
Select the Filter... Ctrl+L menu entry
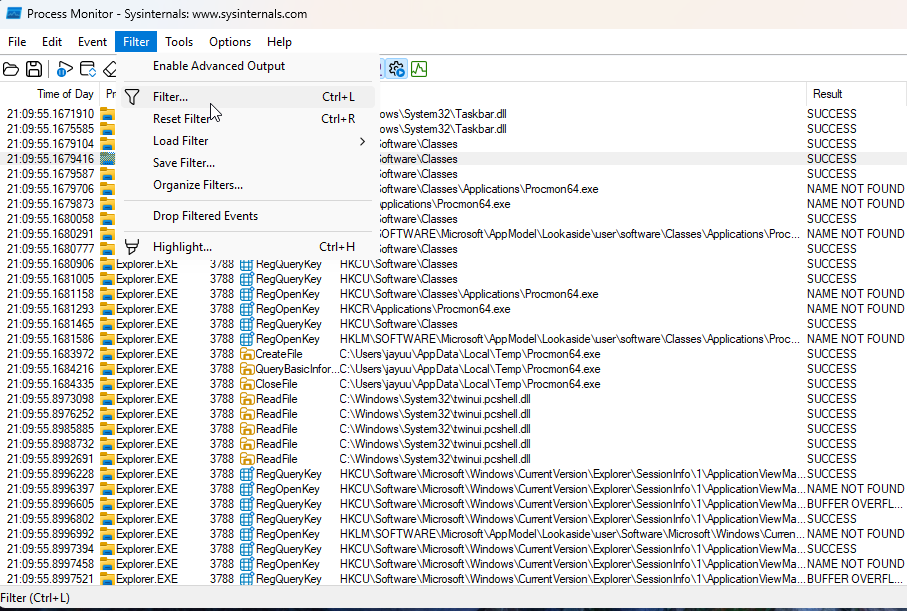pos(248,97)
